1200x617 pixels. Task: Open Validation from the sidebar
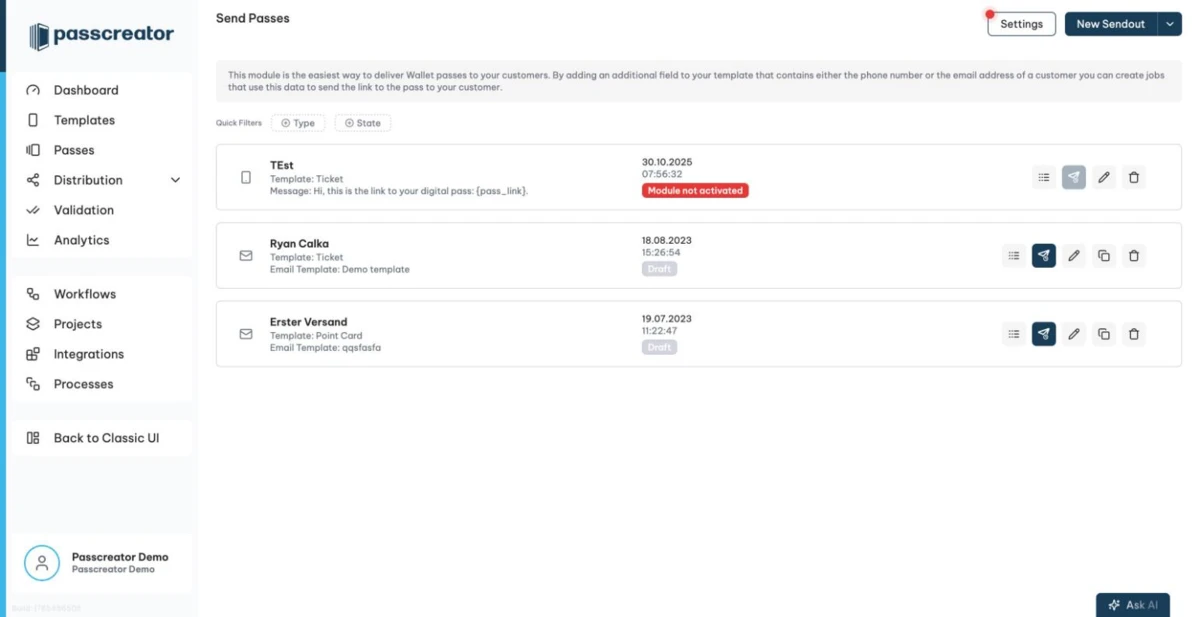pyautogui.click(x=84, y=210)
